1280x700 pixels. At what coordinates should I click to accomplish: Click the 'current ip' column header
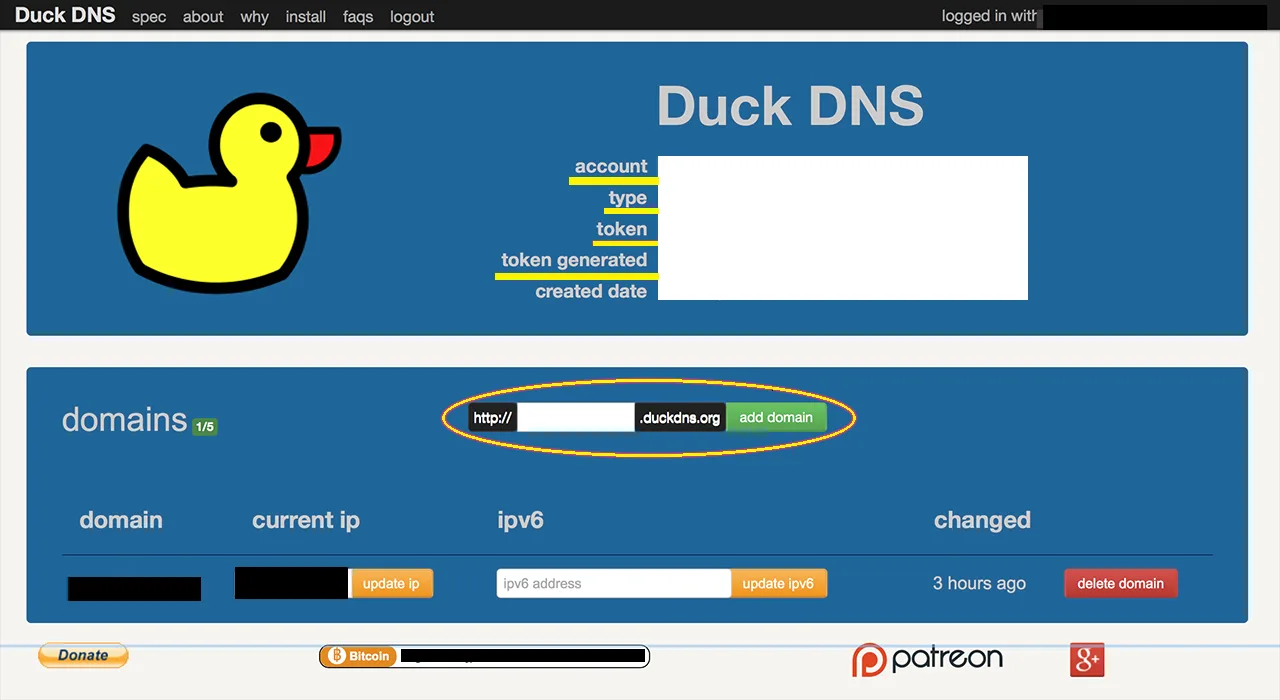click(x=306, y=520)
